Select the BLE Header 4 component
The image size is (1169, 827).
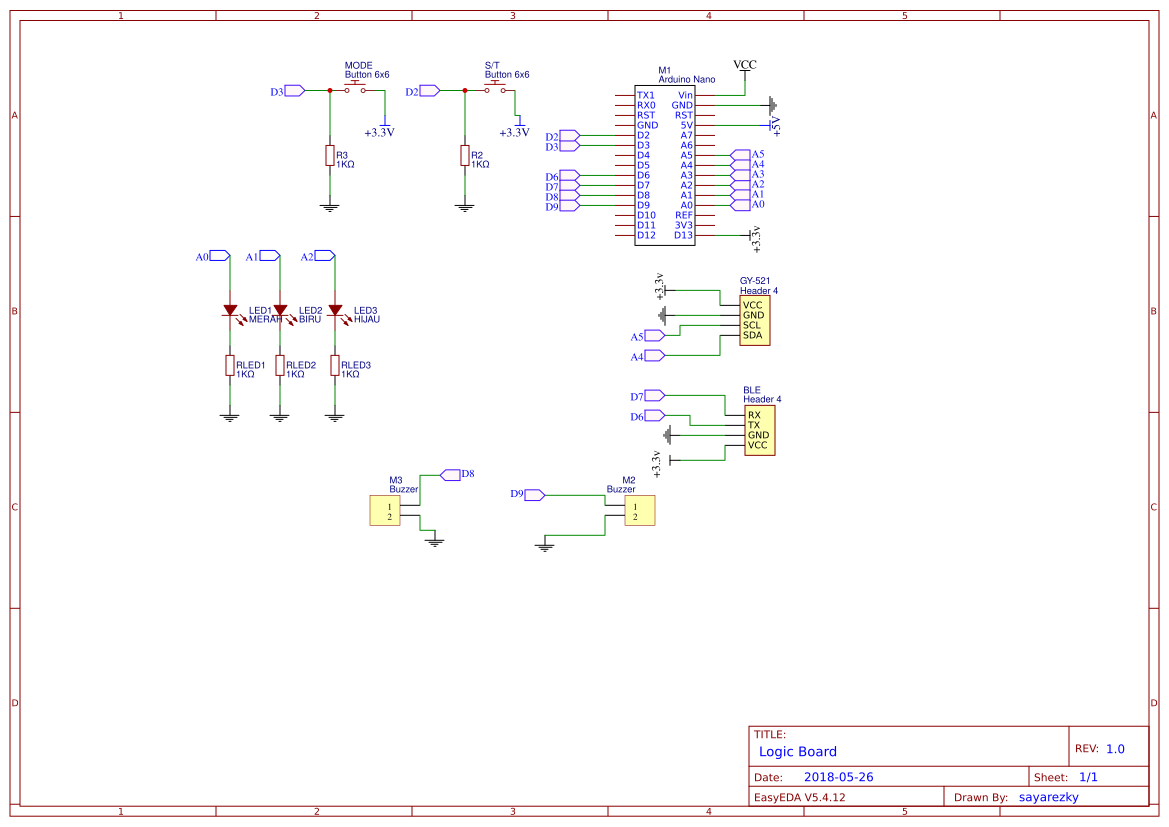pyautogui.click(x=758, y=430)
